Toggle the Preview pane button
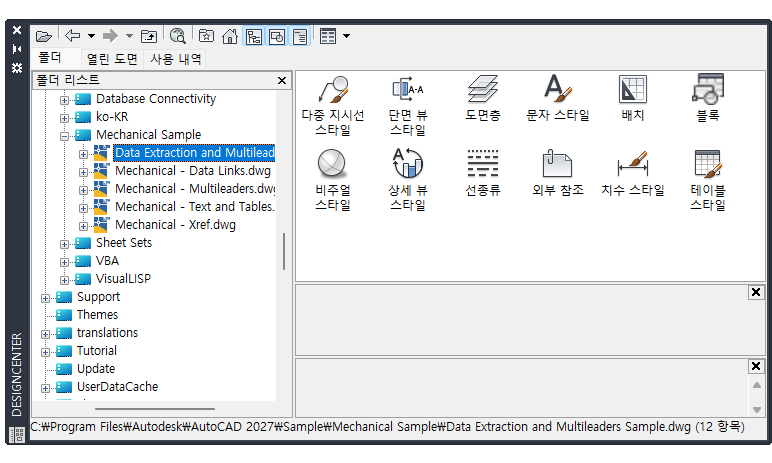This screenshot has height=463, width=772. 277,36
